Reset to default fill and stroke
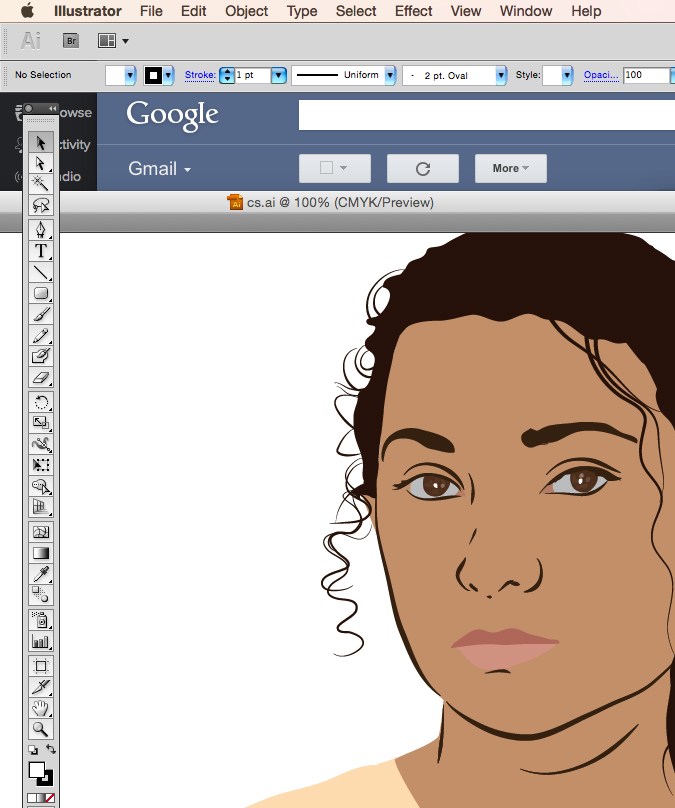This screenshot has width=675, height=808. click(32, 750)
